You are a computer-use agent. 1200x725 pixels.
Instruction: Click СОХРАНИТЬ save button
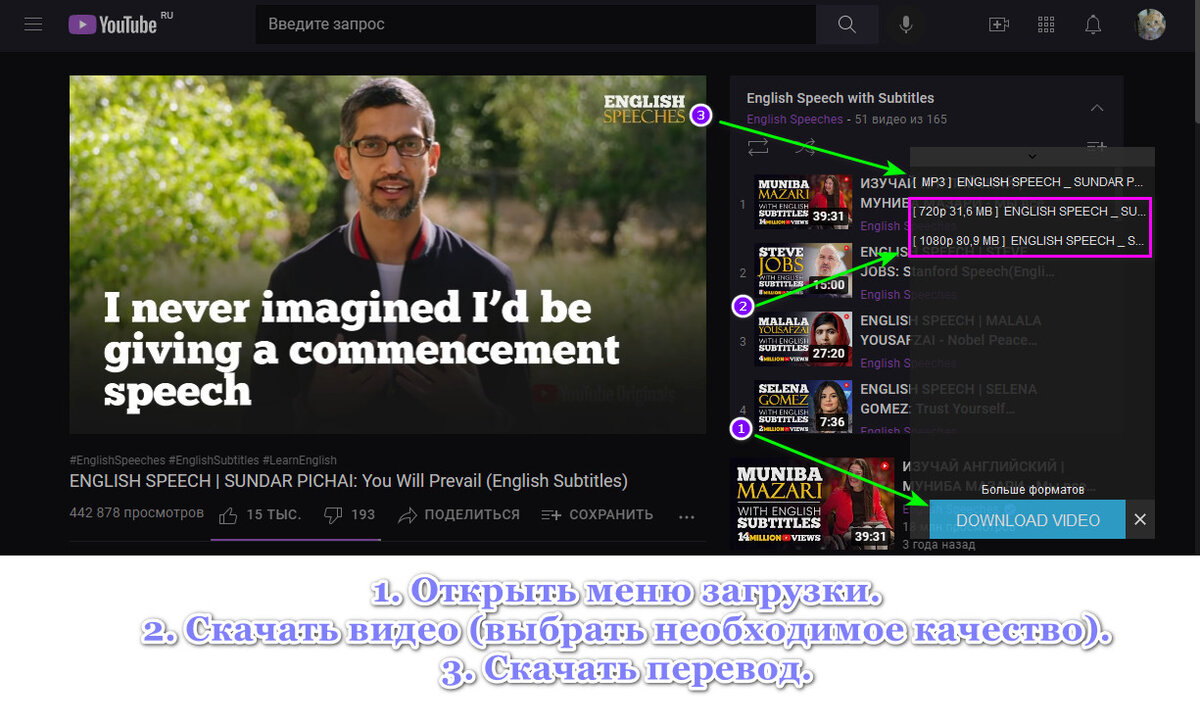click(x=597, y=515)
